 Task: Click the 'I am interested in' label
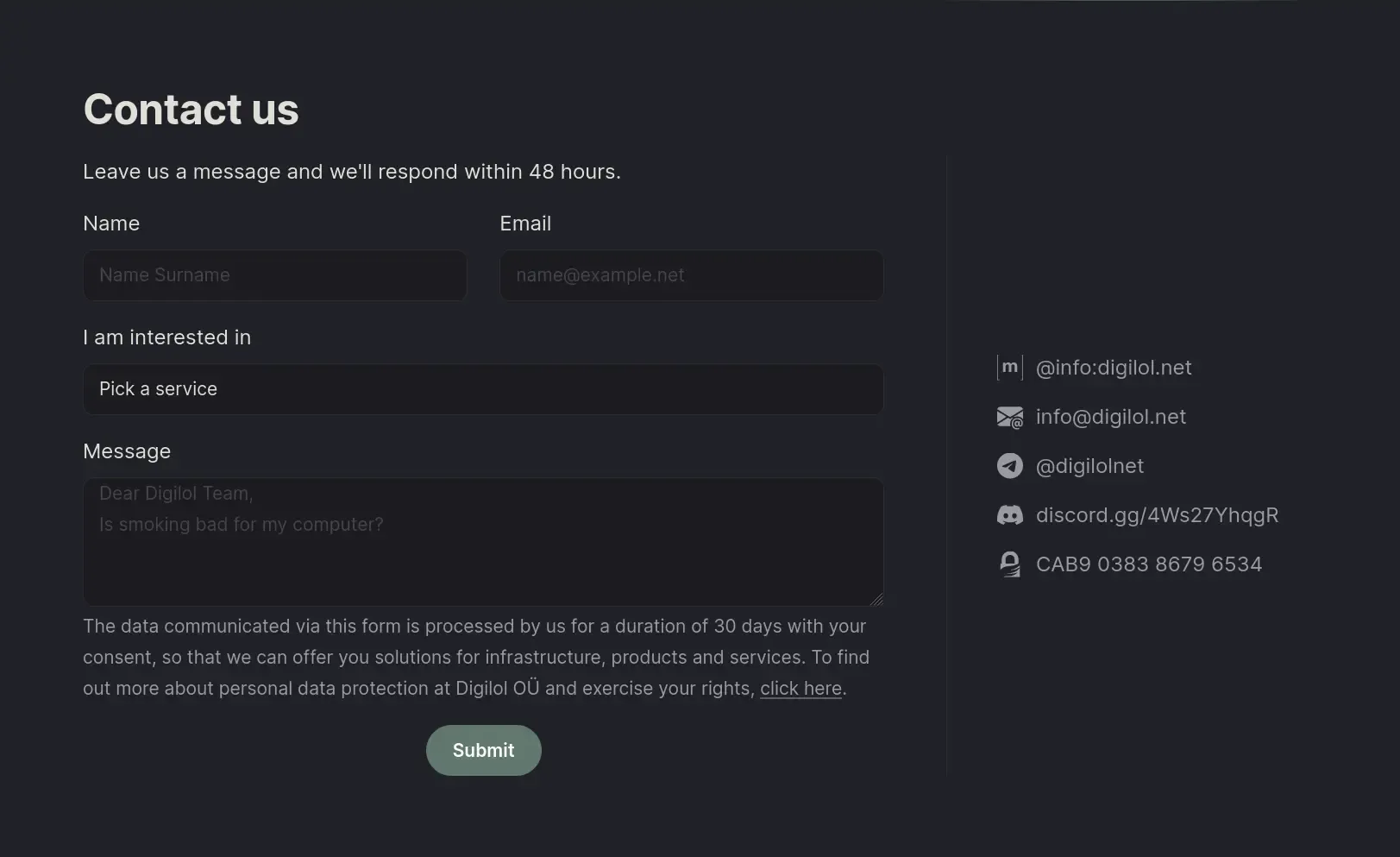tap(166, 337)
